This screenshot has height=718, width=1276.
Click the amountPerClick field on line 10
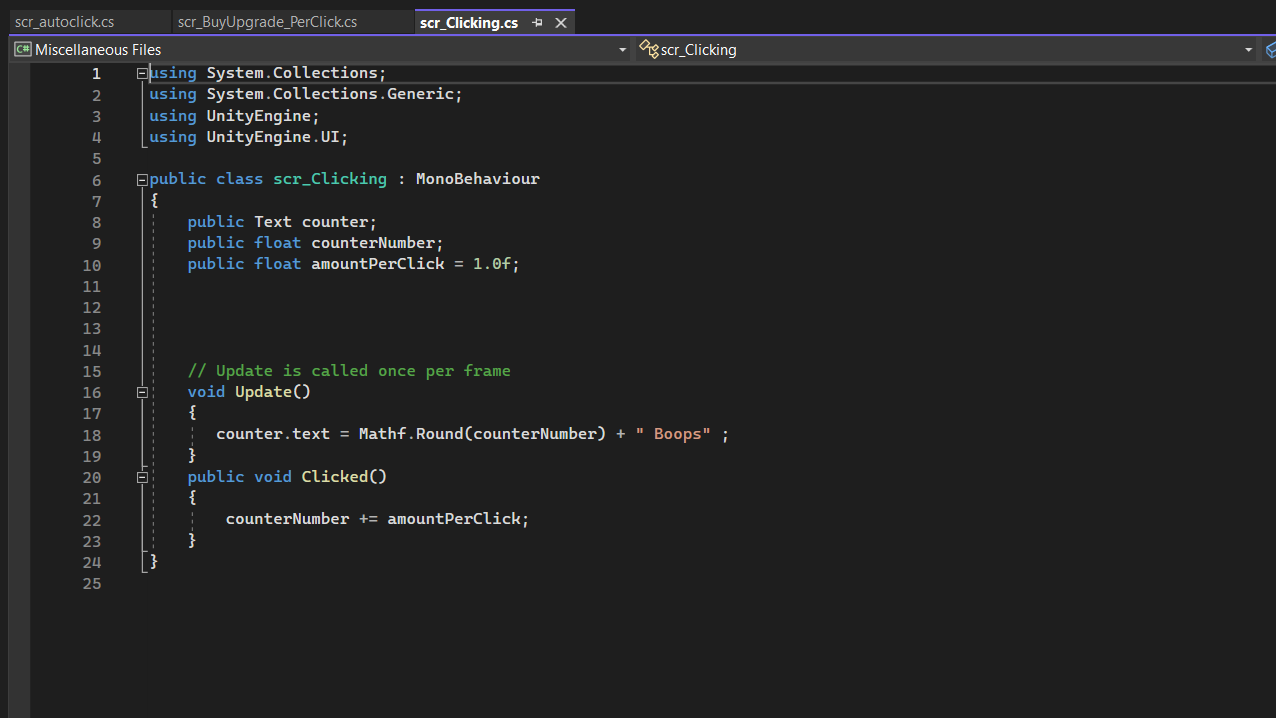(x=377, y=264)
